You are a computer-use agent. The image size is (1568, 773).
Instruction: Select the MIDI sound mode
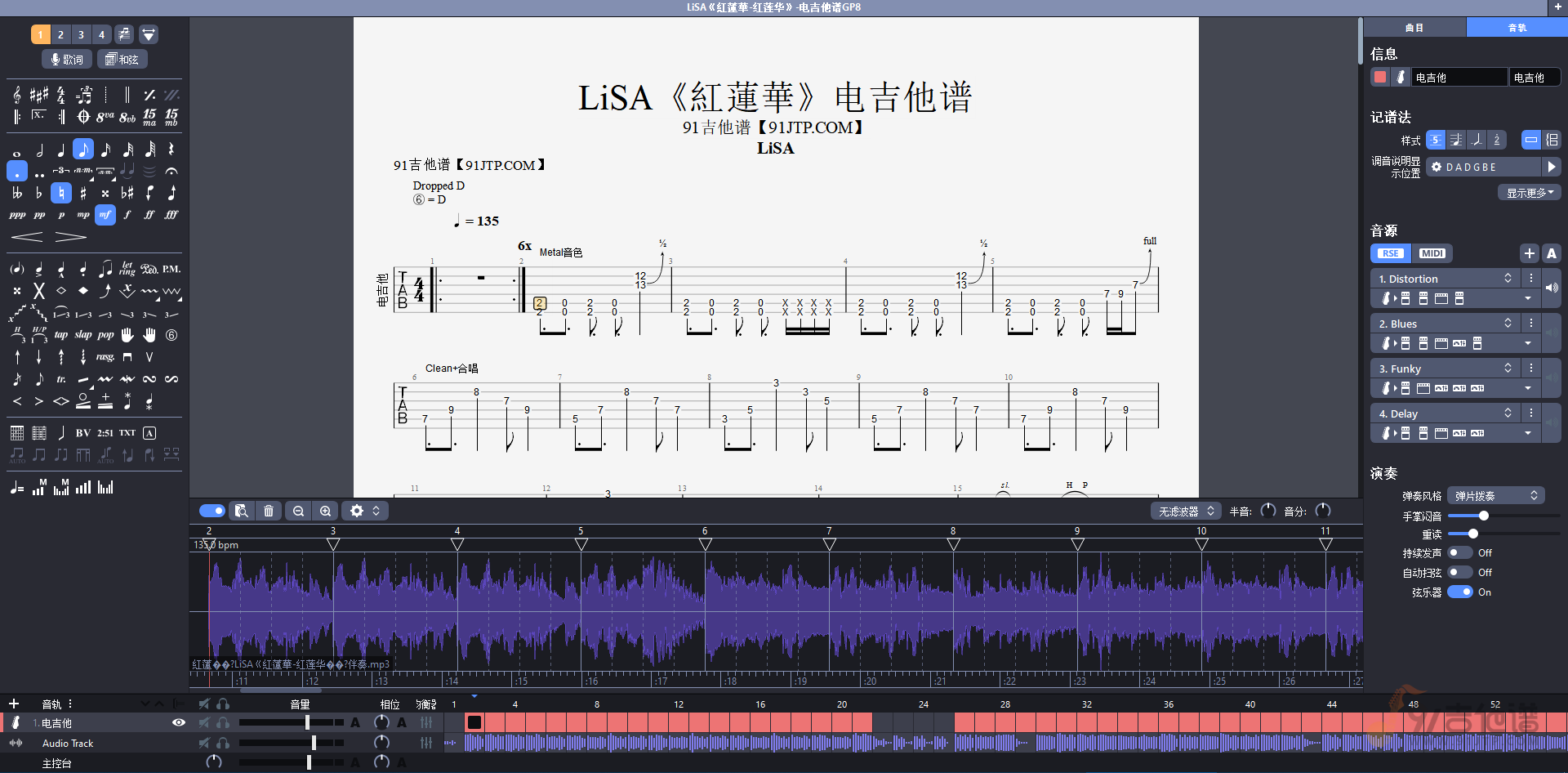click(1432, 253)
